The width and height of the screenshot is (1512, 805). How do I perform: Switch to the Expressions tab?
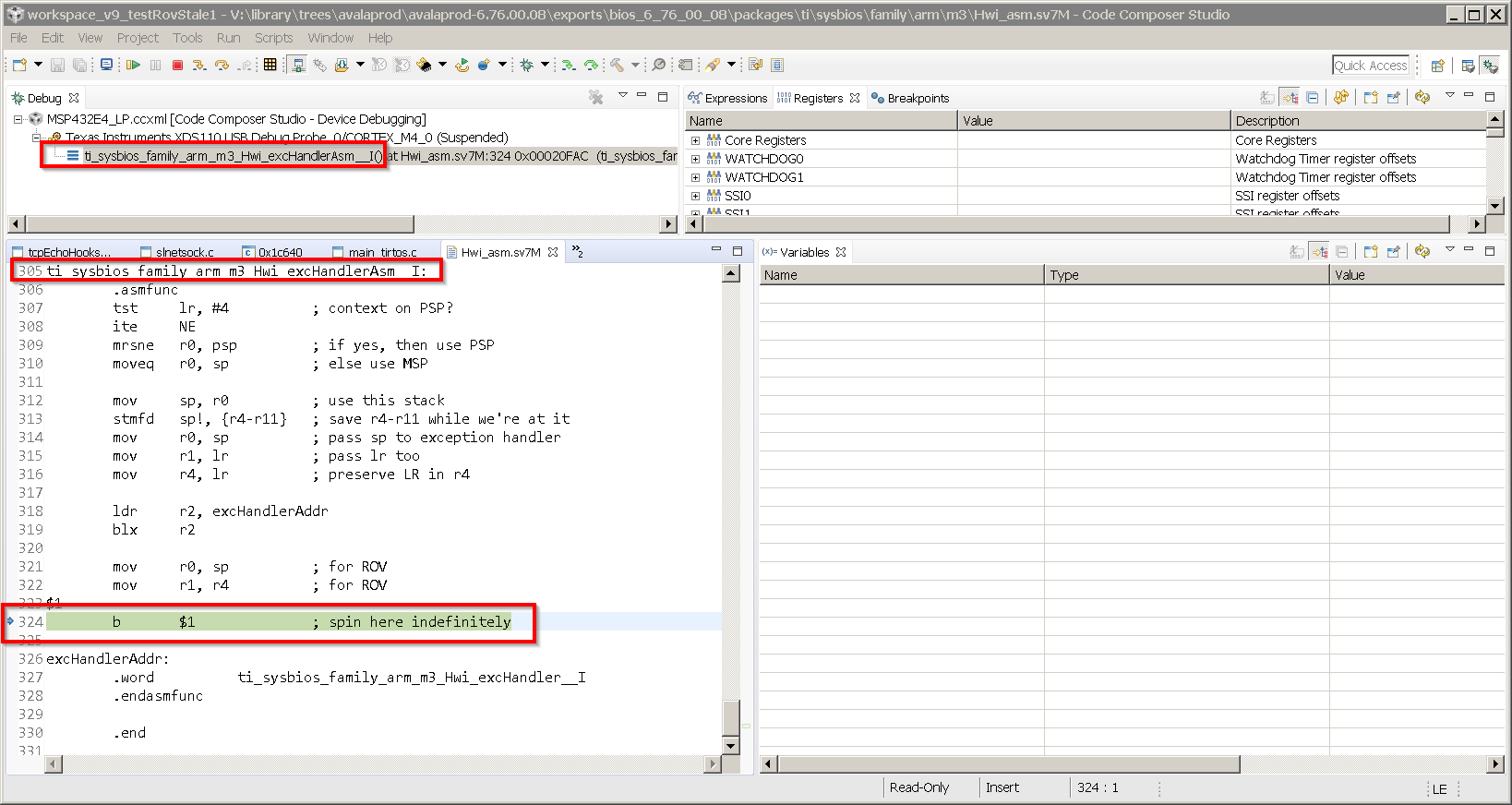[x=727, y=98]
